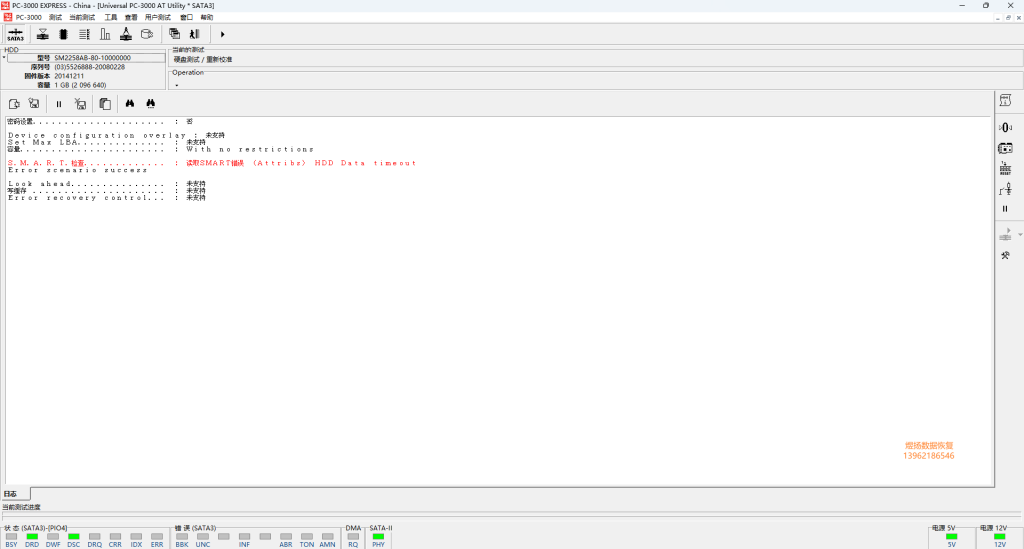
Task: Open the 查看 menu
Action: pyautogui.click(x=131, y=17)
